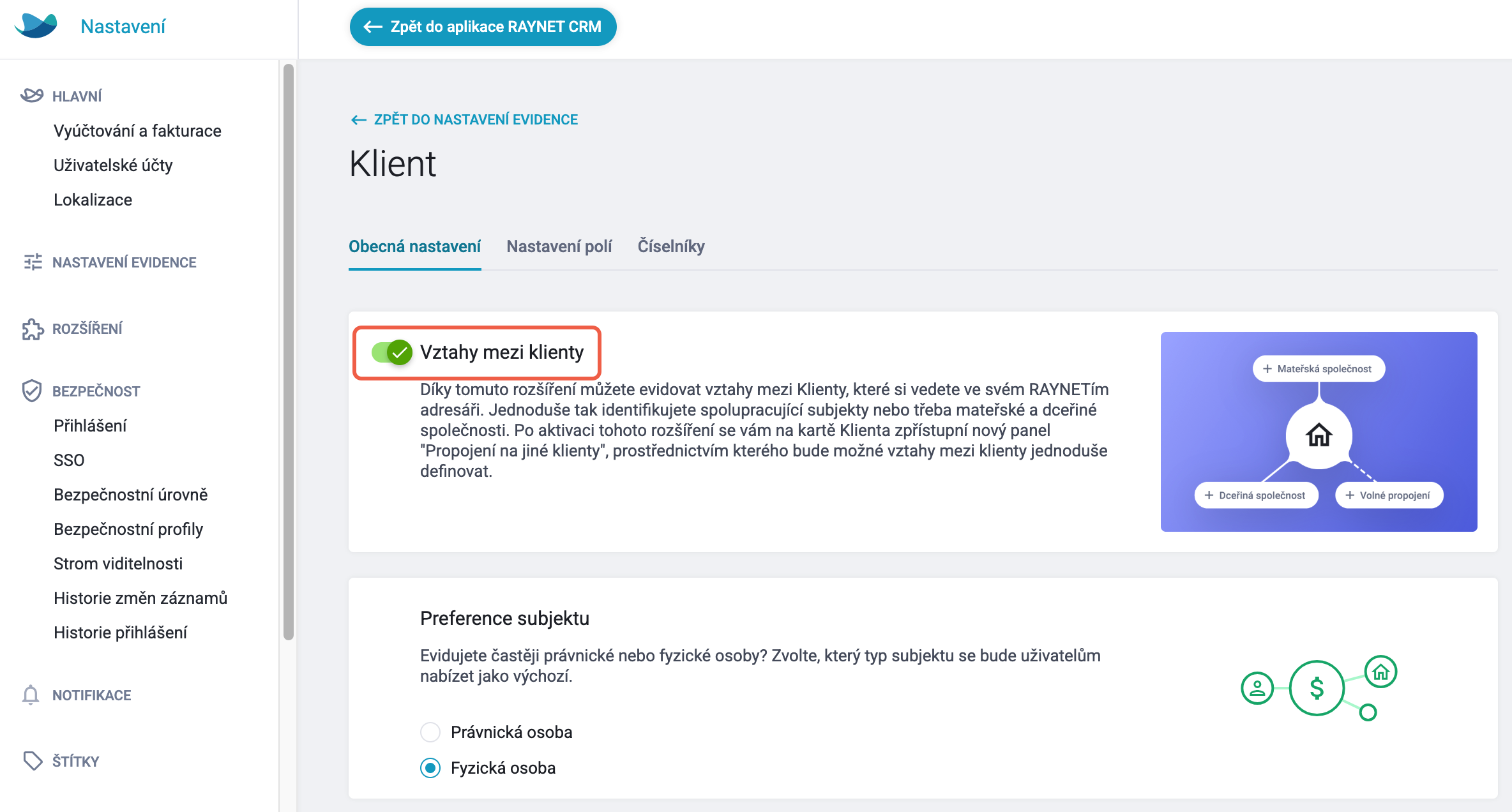Click the RAYNET logo icon
Viewport: 1512px width, 812px height.
36,26
